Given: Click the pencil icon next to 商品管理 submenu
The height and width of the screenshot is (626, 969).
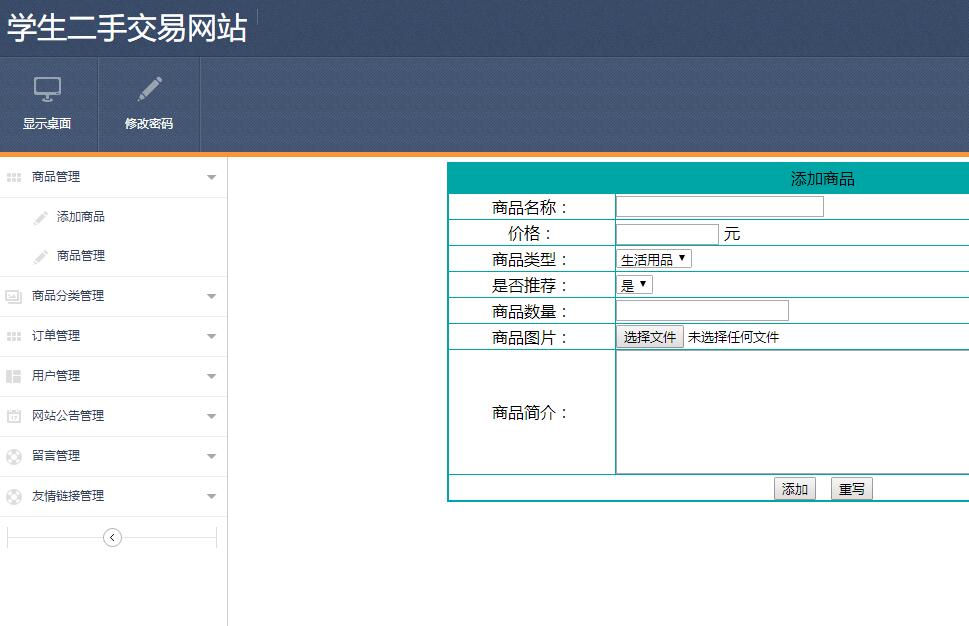Looking at the screenshot, I should 41,256.
